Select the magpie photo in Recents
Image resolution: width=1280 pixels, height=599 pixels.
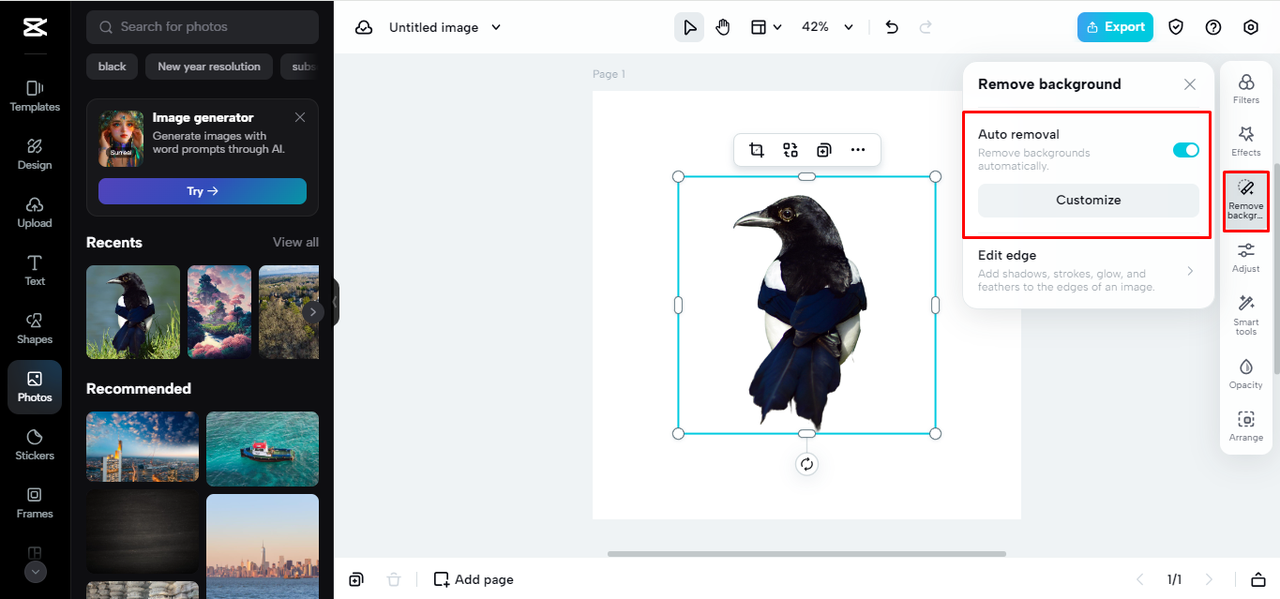click(x=133, y=312)
